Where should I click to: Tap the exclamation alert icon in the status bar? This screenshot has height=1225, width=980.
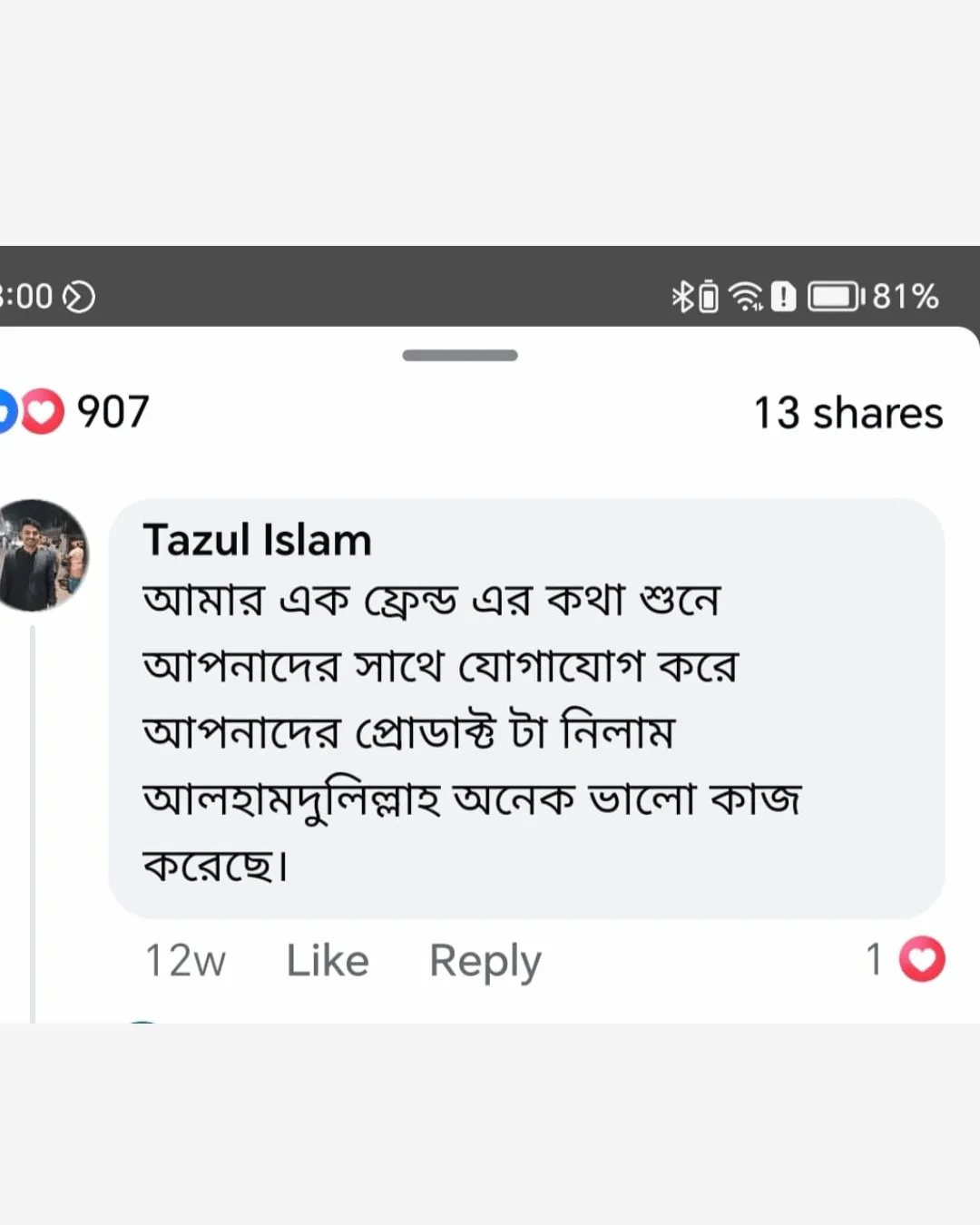782,297
